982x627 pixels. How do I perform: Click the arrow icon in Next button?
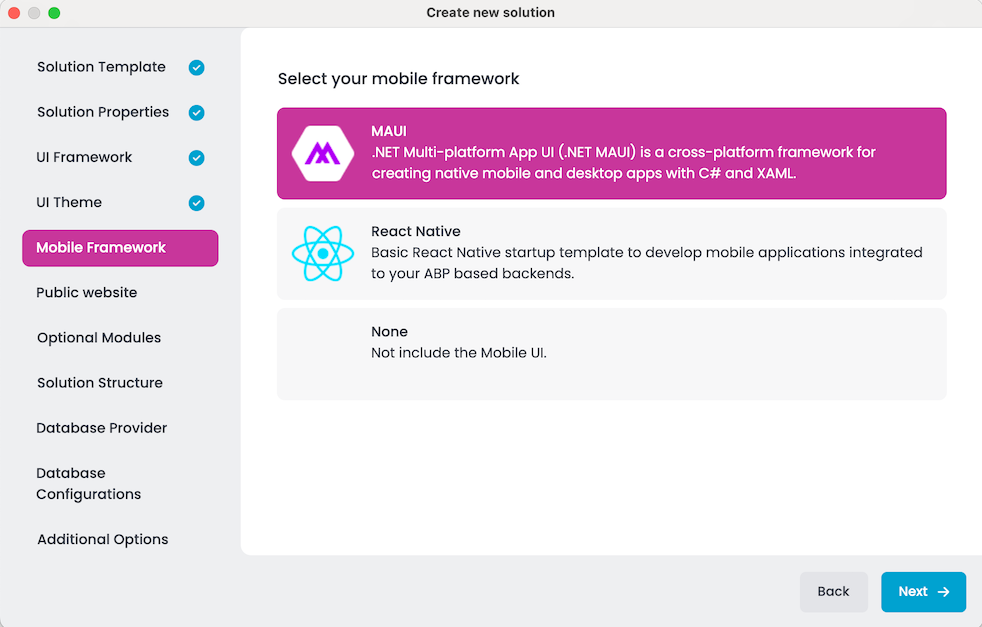click(x=943, y=592)
